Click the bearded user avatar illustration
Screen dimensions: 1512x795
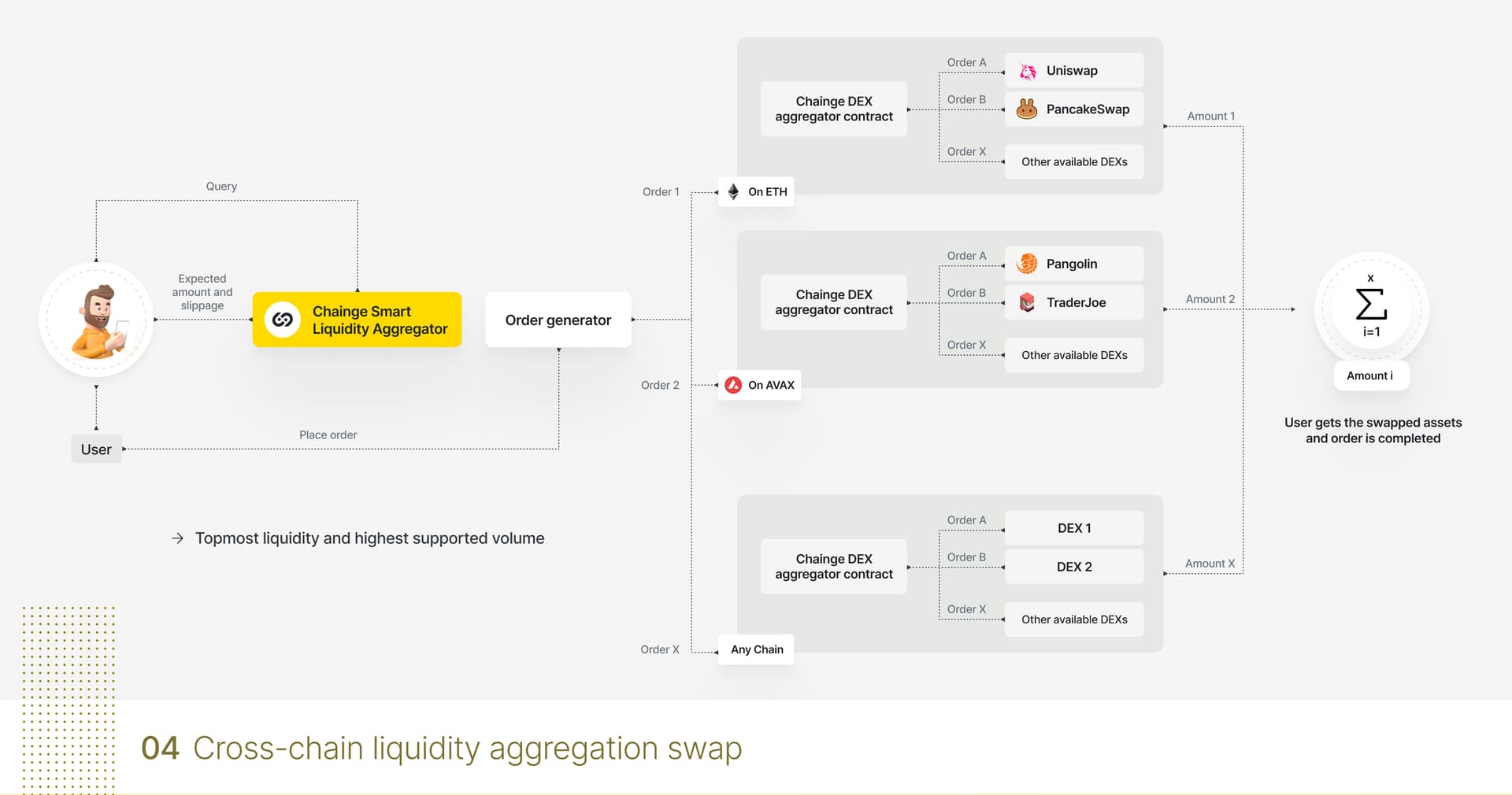click(x=98, y=321)
